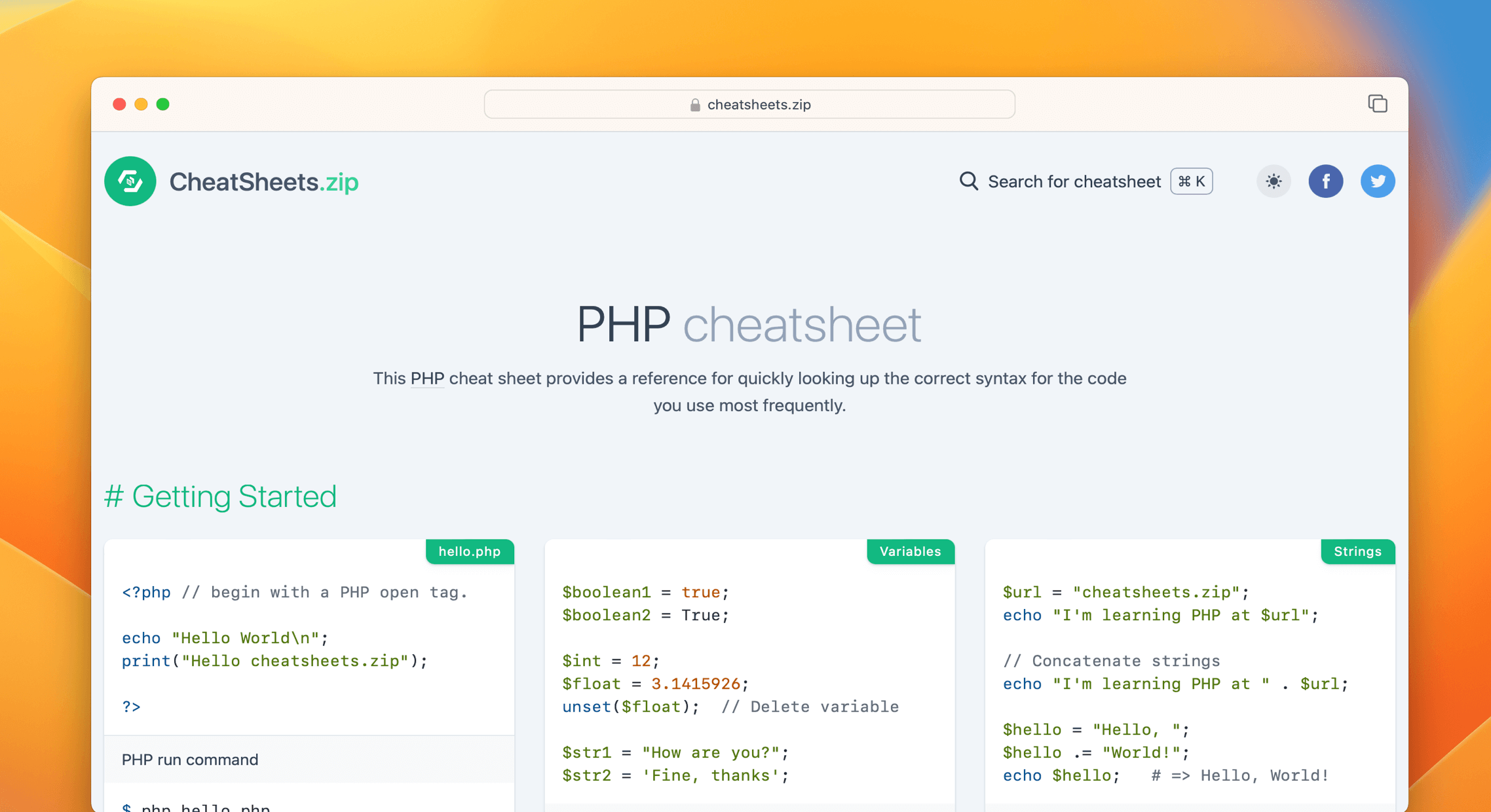Select the Strings card tab label
This screenshot has height=812, width=1491.
1357,551
